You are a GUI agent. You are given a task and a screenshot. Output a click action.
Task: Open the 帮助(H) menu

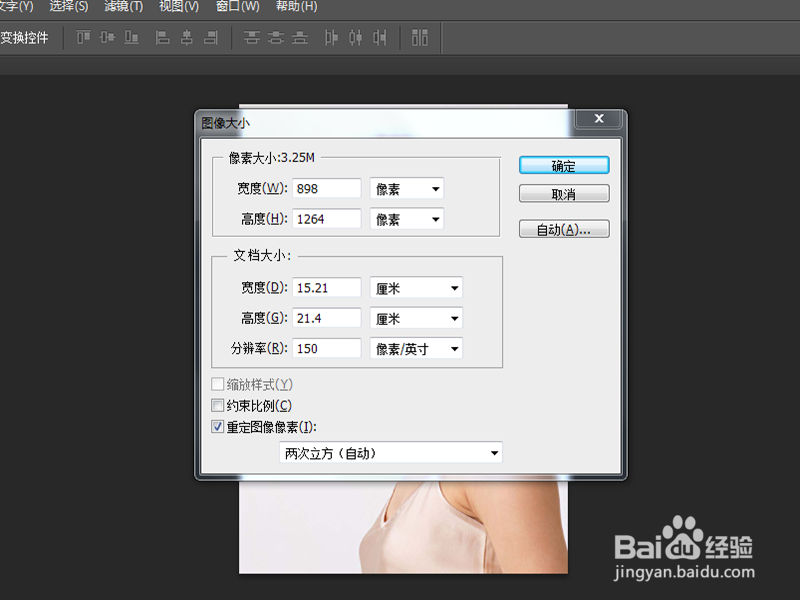click(x=296, y=7)
